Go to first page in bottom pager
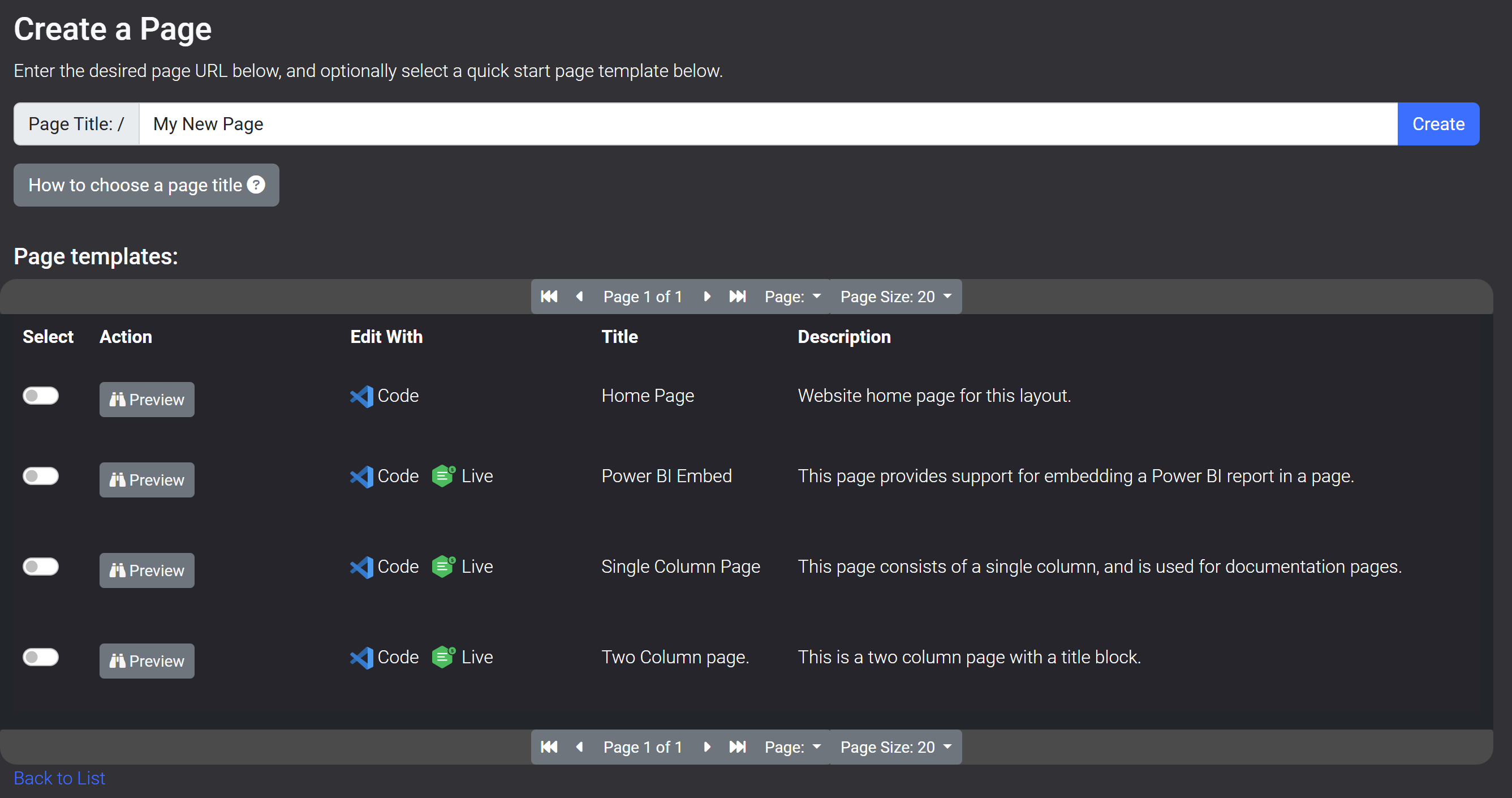Screen dimensions: 1512x798 tap(549, 747)
